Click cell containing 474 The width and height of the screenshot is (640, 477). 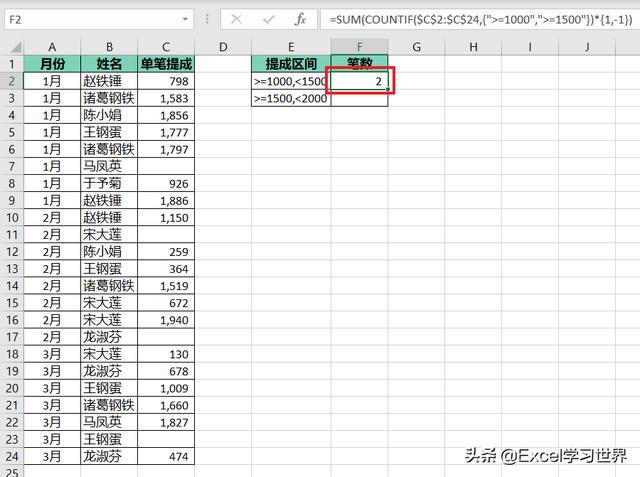click(x=166, y=456)
